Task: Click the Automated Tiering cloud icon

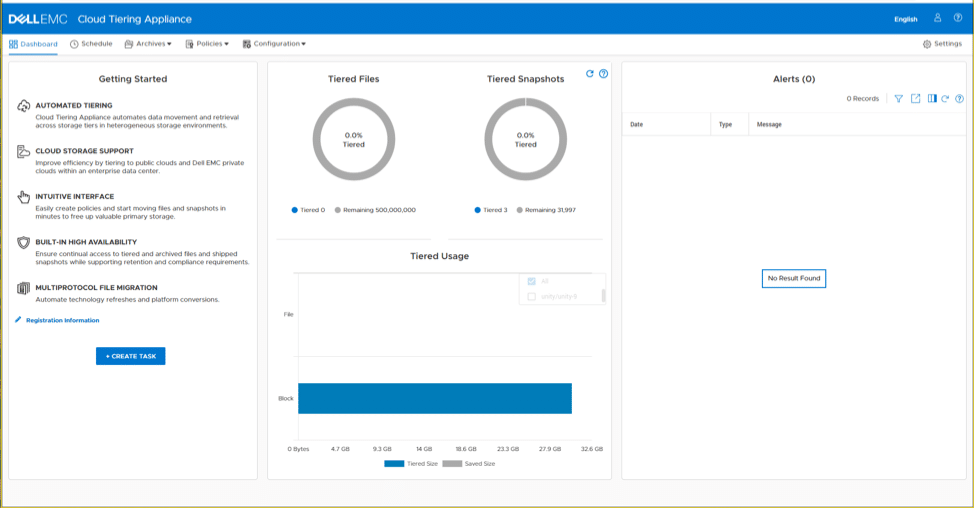Action: tap(23, 106)
